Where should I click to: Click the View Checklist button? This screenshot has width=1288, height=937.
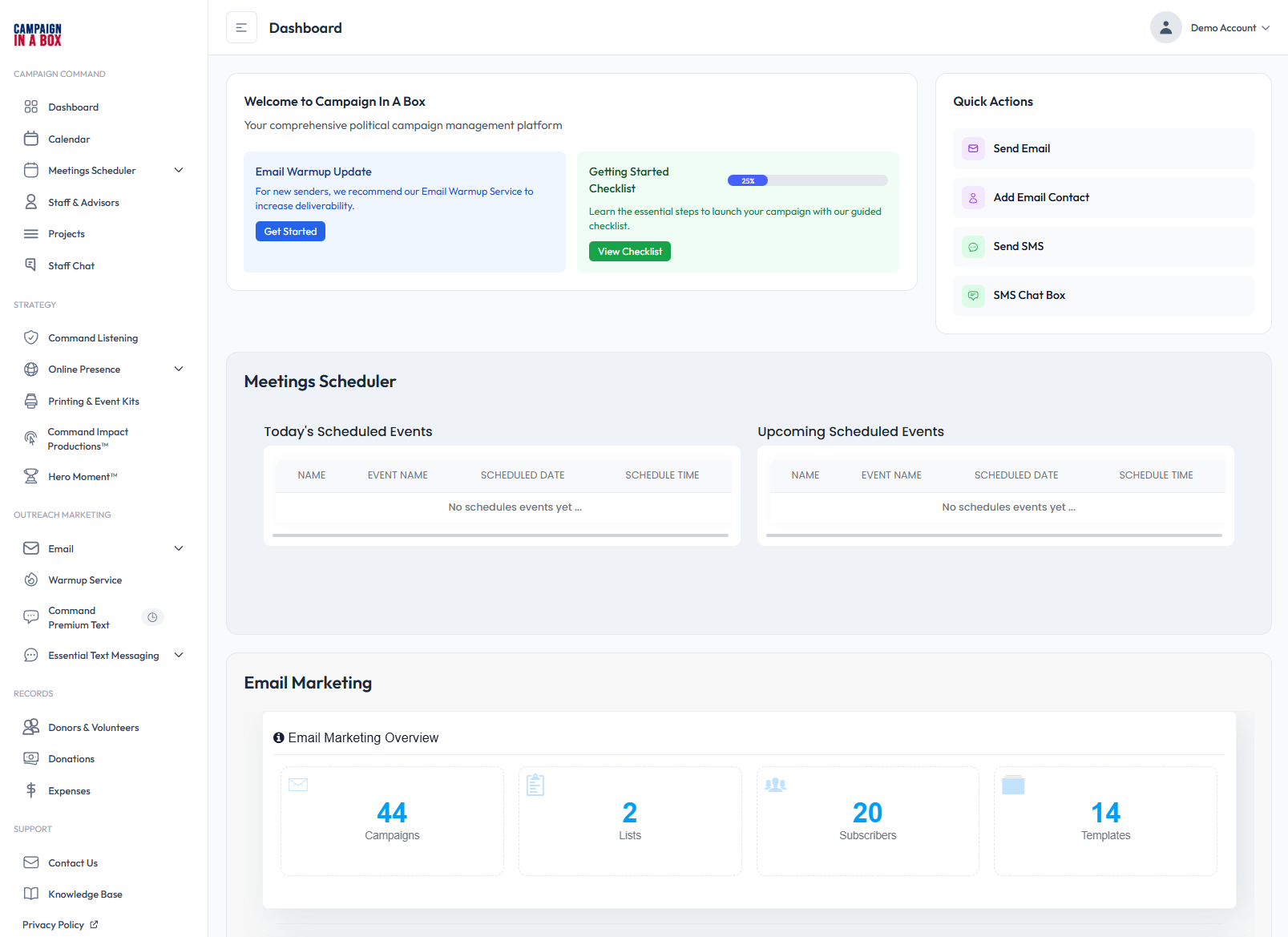(630, 252)
